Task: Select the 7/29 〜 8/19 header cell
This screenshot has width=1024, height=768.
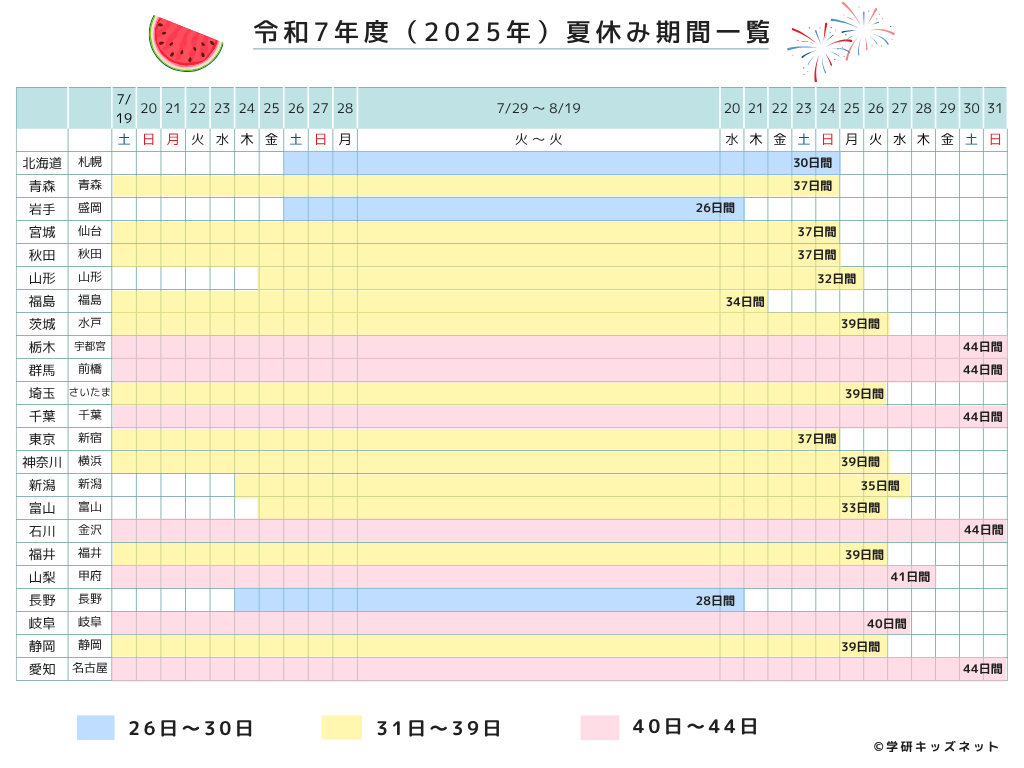Action: (538, 108)
